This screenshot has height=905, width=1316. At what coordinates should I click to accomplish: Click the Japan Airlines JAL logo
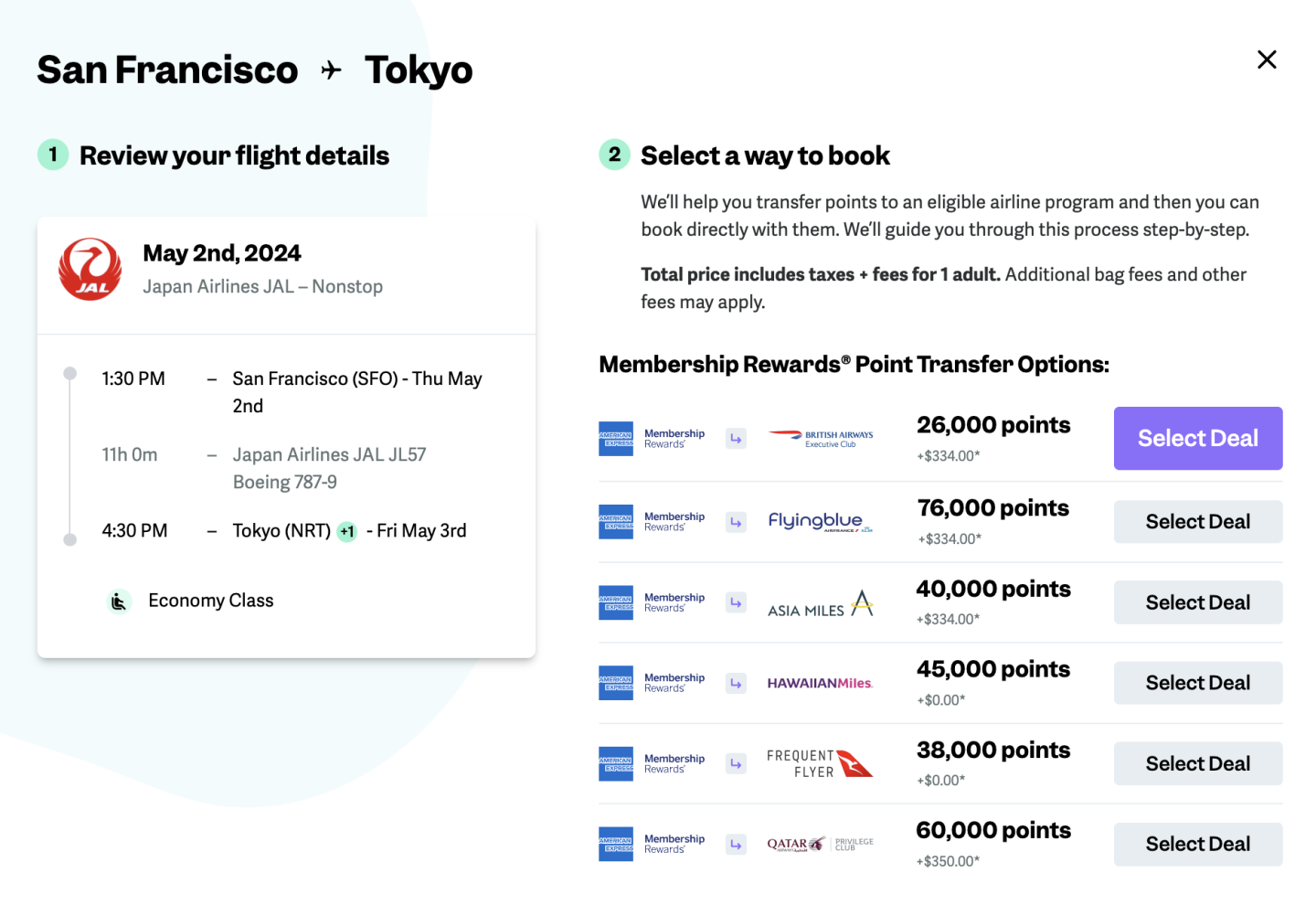90,270
